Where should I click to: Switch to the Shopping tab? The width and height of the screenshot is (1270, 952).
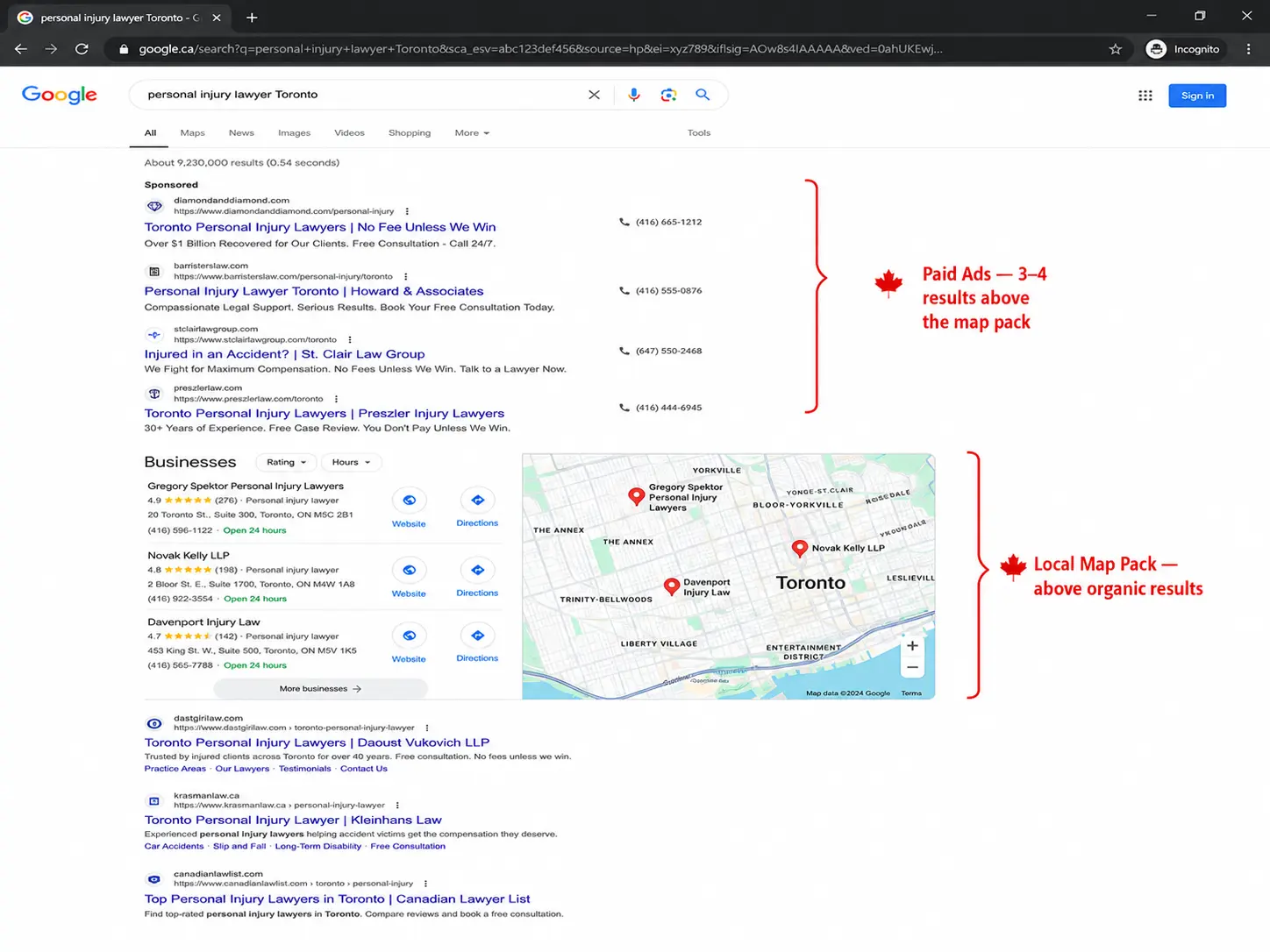(x=410, y=133)
